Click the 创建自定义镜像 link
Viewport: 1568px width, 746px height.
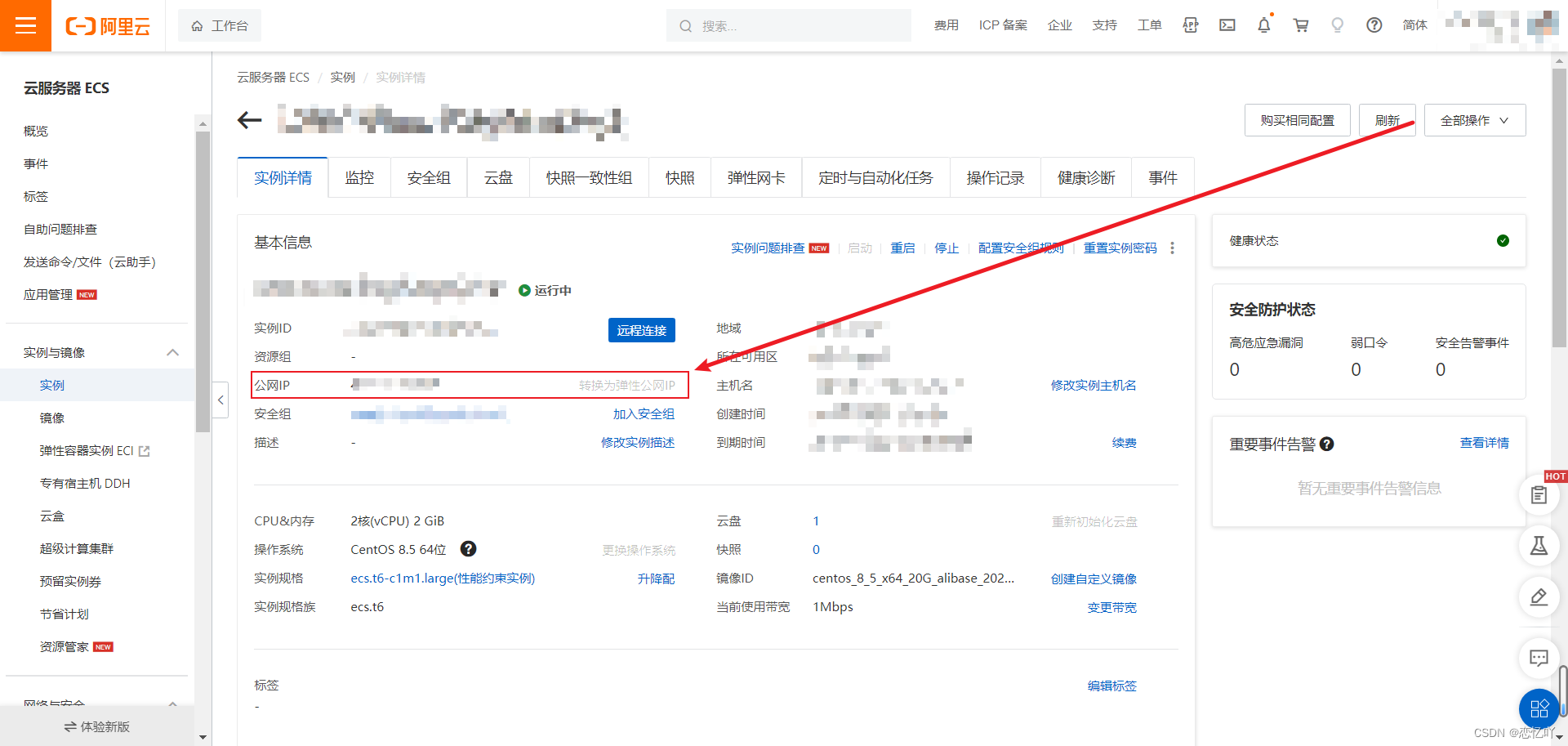tap(1094, 578)
